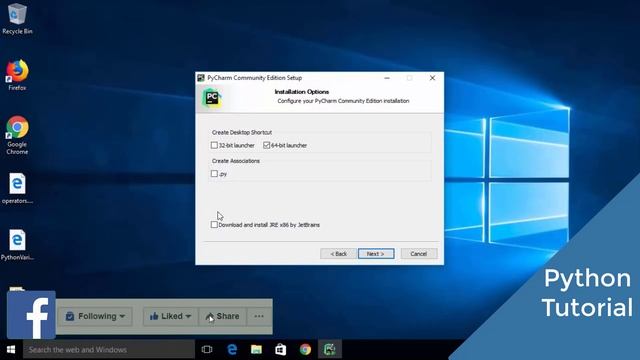This screenshot has width=640, height=360.
Task: Select the PythonVari file on the desktop
Action: (x=17, y=244)
